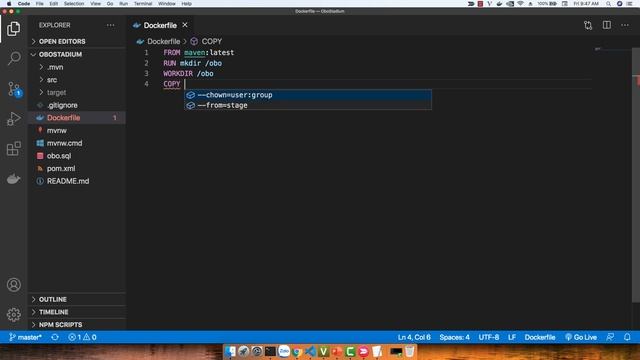Open Spotlight search in menu bar

point(608,4)
